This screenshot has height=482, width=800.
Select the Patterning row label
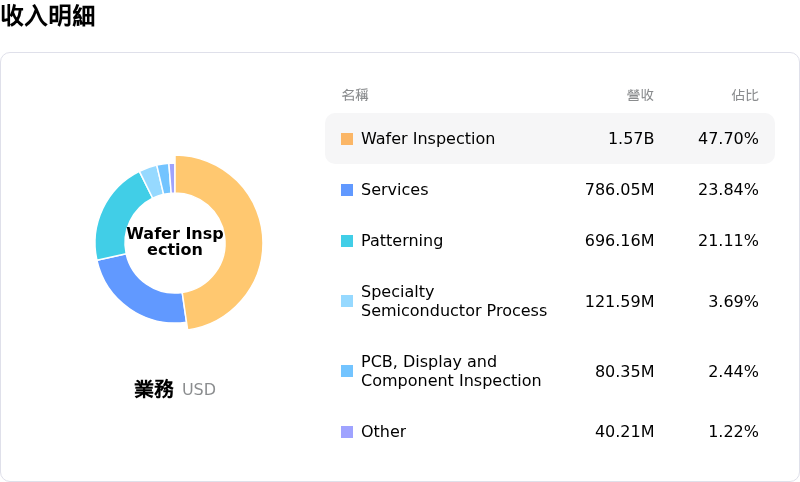tap(401, 241)
